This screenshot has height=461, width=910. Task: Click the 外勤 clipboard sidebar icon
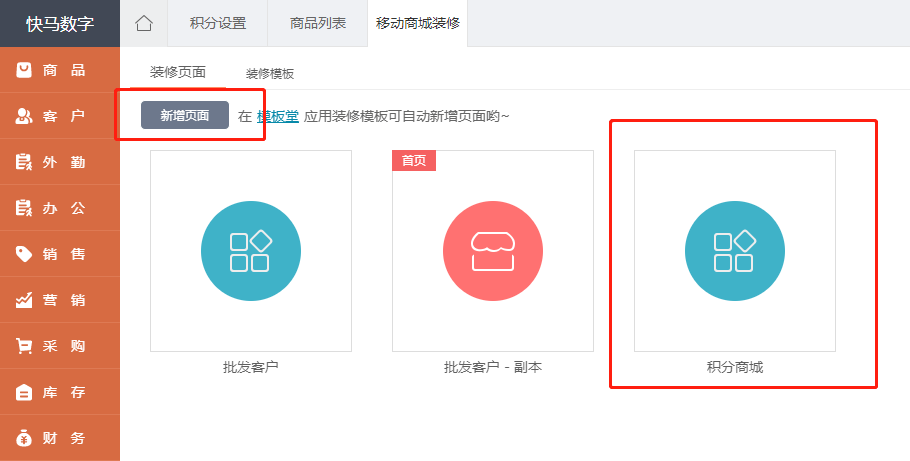[24, 162]
